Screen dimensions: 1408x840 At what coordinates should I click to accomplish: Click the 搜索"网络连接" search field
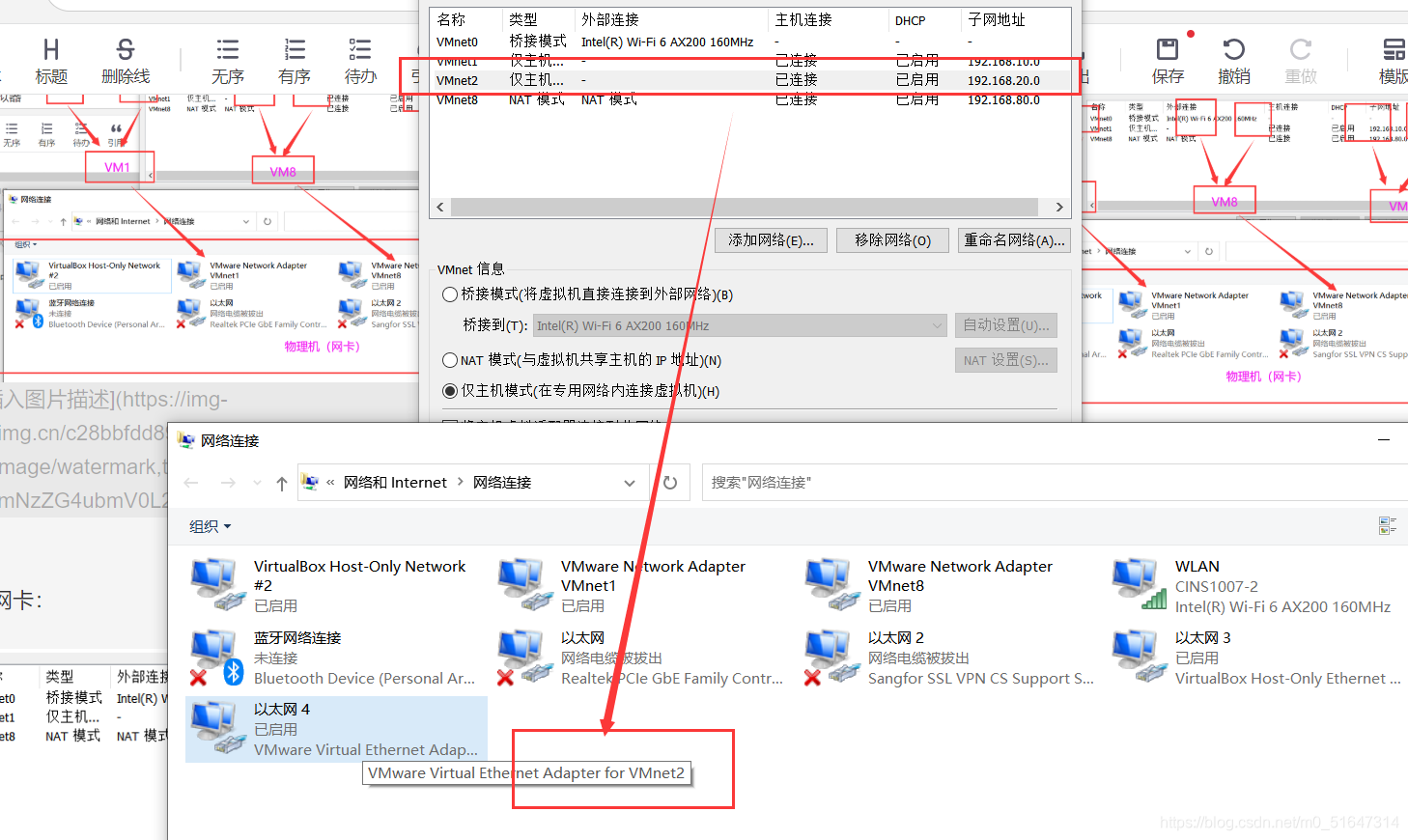click(1053, 483)
